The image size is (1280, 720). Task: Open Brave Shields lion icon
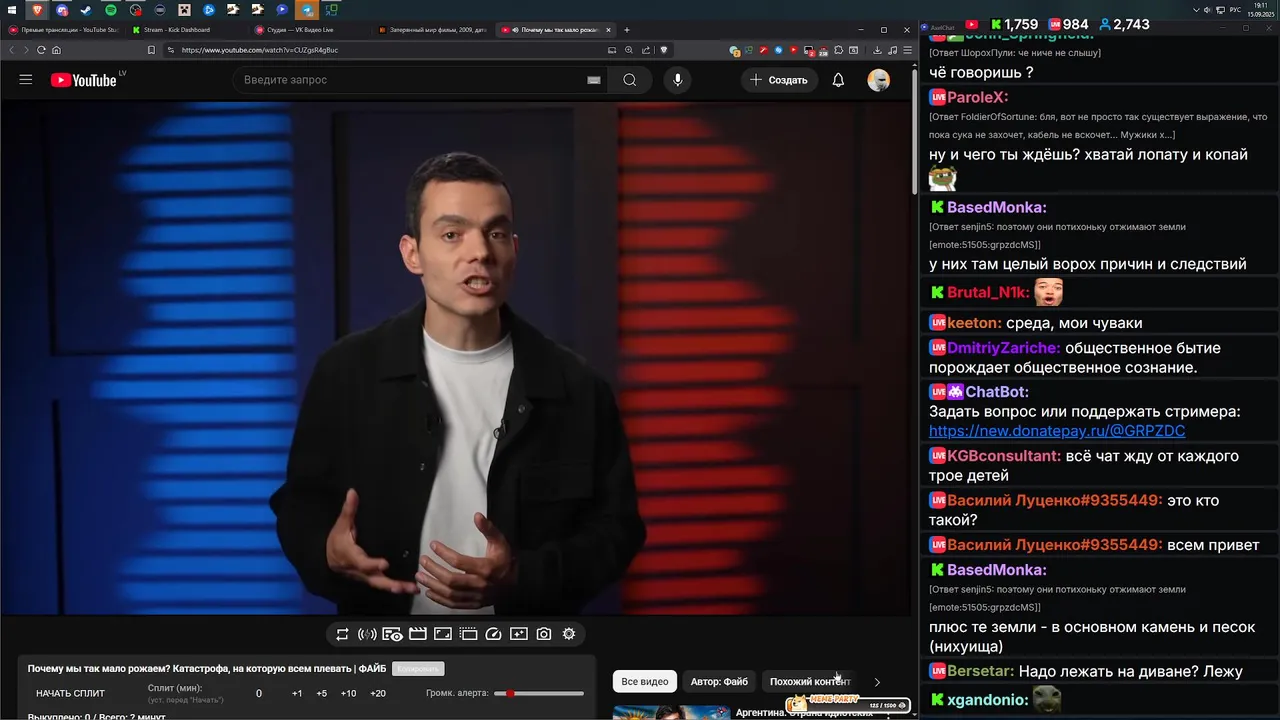(663, 50)
